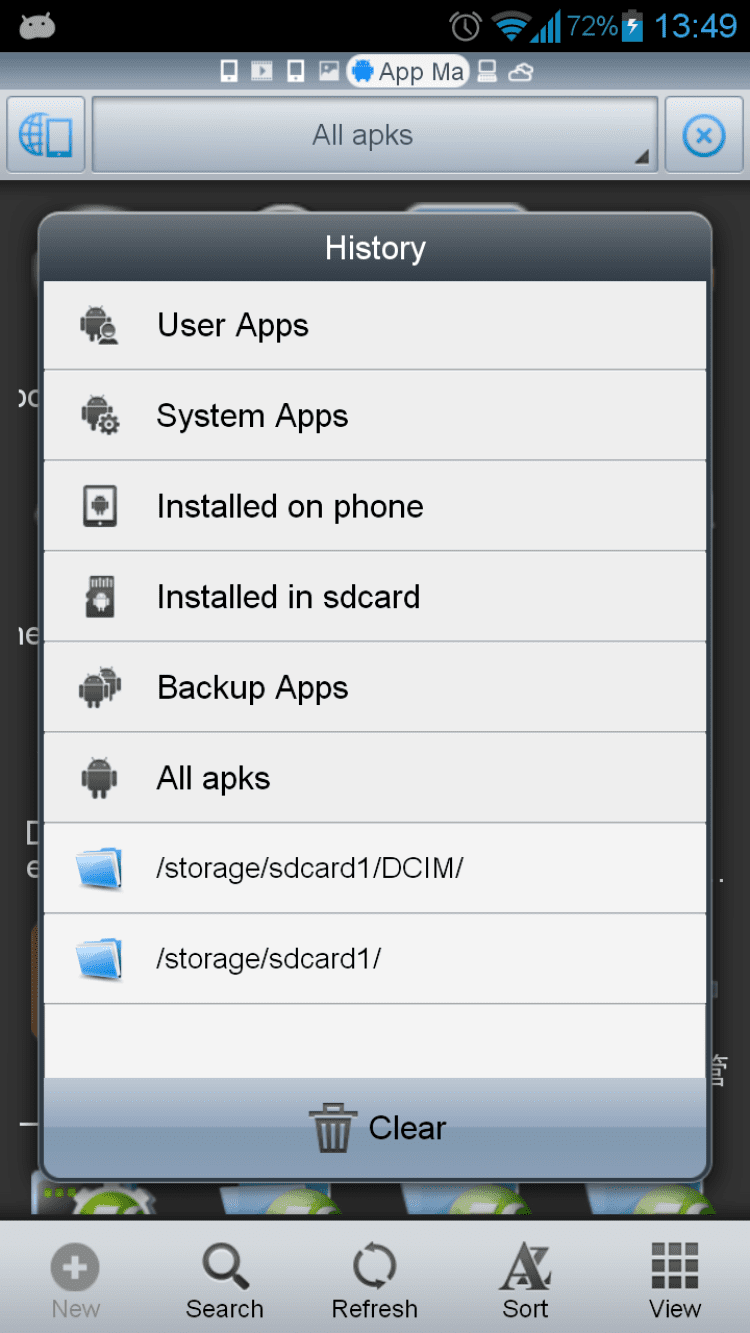
Task: Switch to the picture gallery tab icon
Action: pos(328,72)
